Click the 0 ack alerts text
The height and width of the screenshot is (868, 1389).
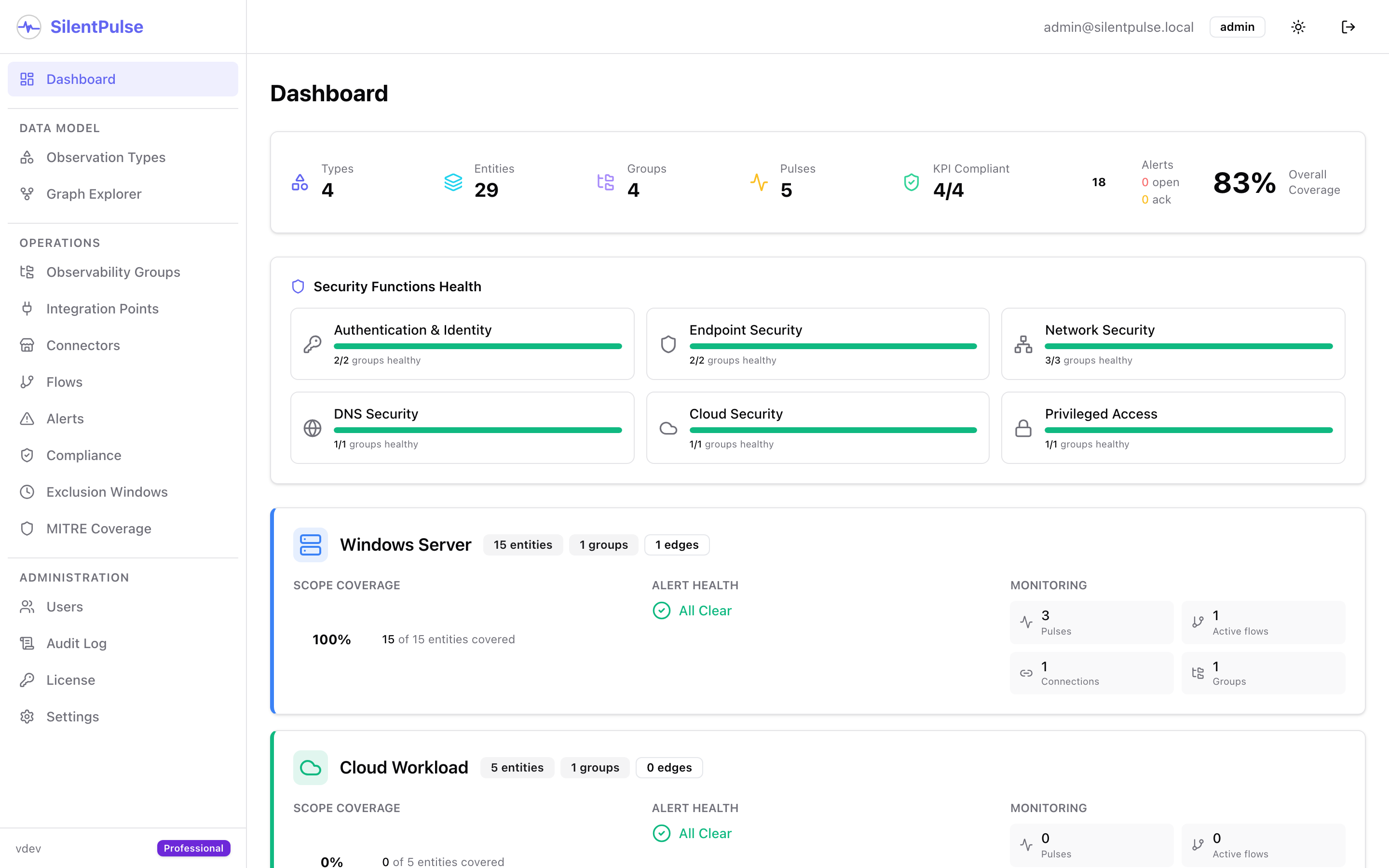[1156, 200]
